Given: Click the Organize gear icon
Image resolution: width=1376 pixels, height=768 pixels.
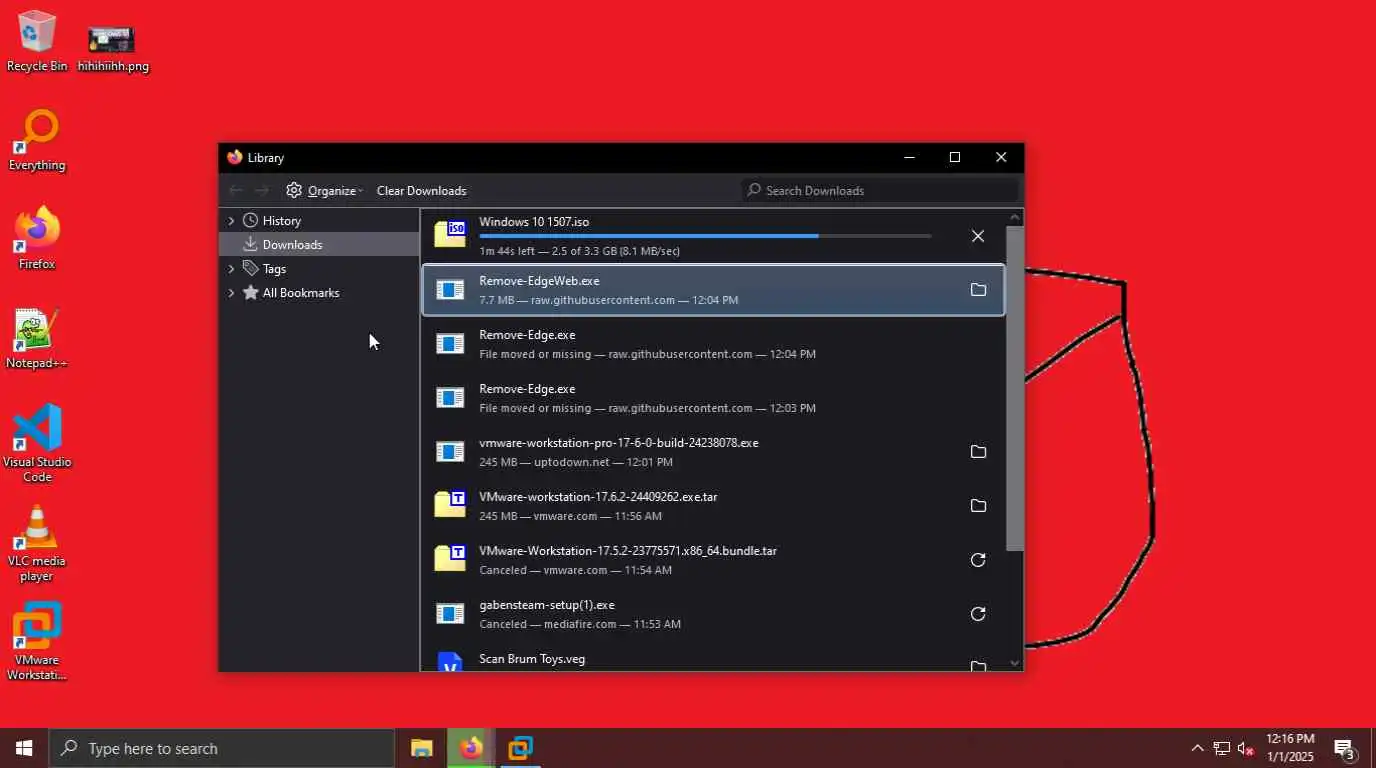Looking at the screenshot, I should (294, 190).
